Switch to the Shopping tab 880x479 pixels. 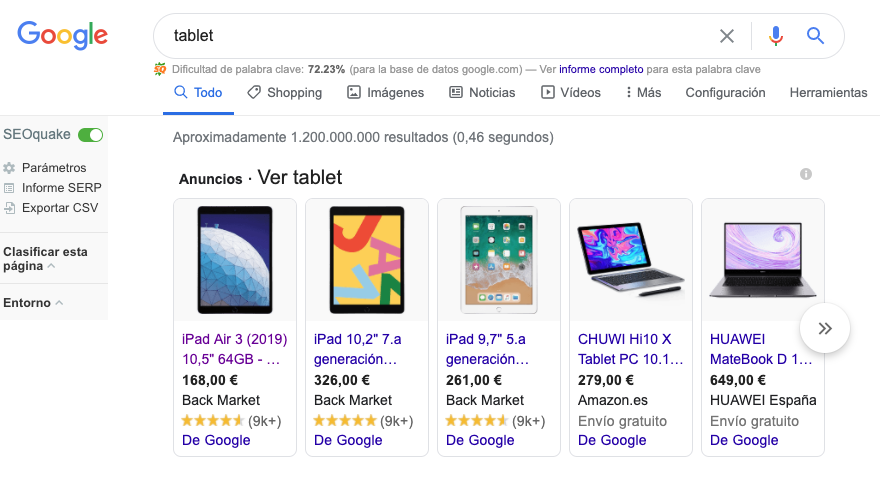pos(285,92)
